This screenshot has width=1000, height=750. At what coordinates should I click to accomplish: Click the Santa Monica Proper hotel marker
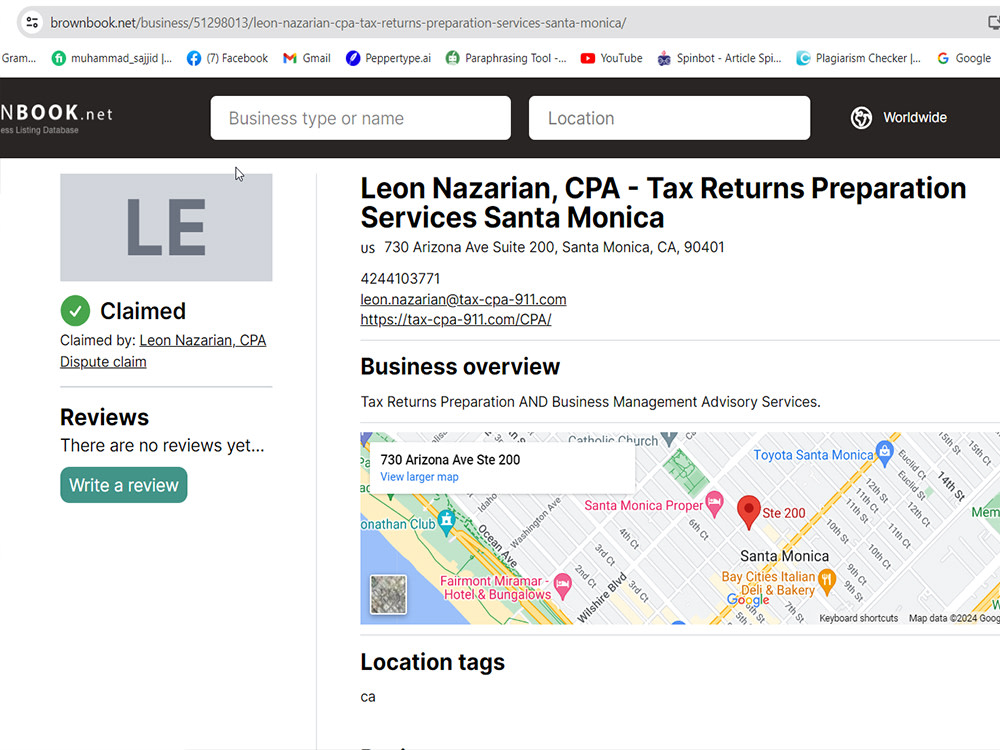tap(714, 503)
